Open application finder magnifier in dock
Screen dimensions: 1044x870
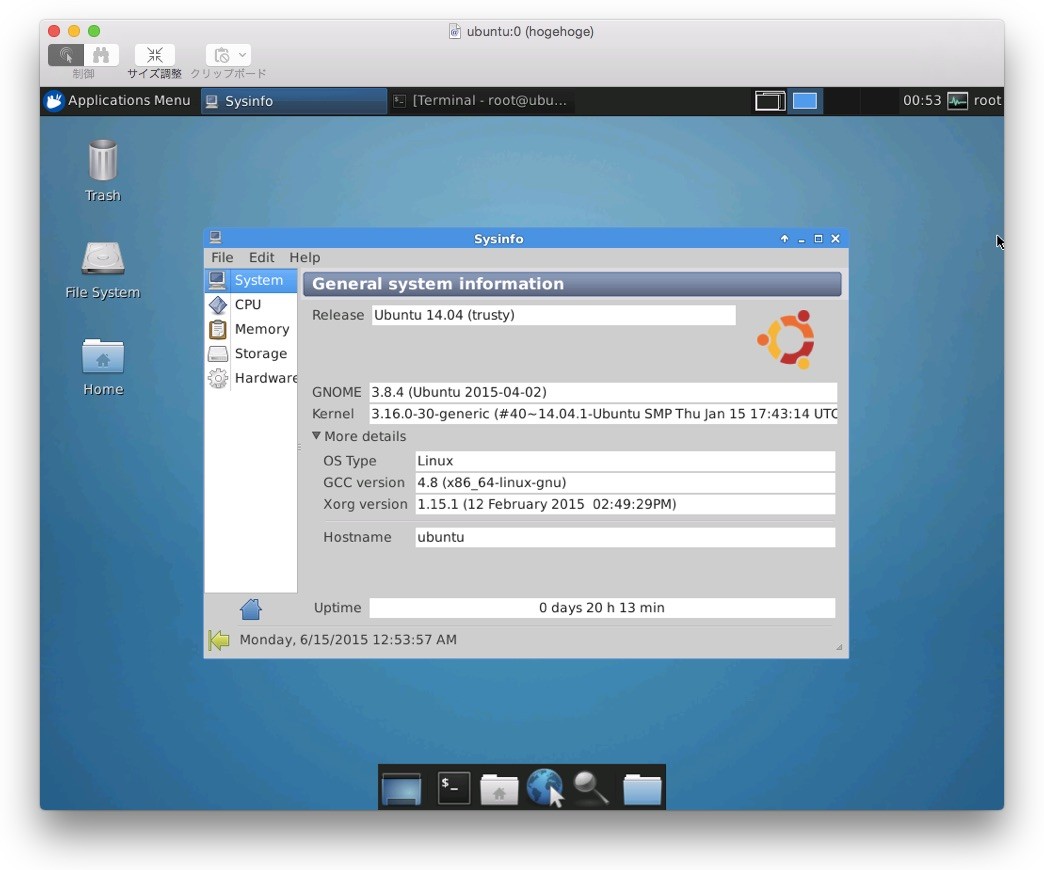(591, 788)
